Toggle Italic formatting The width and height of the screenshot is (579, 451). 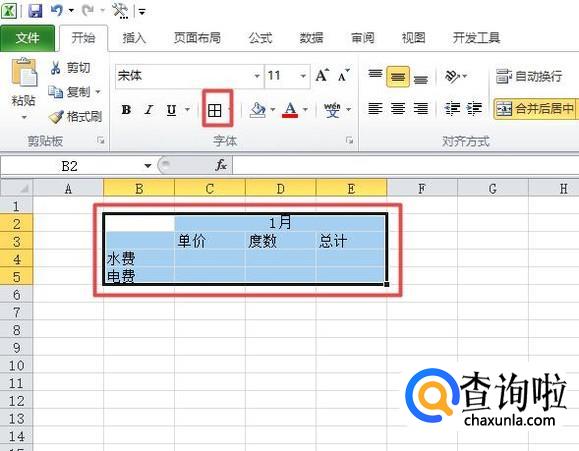click(149, 110)
